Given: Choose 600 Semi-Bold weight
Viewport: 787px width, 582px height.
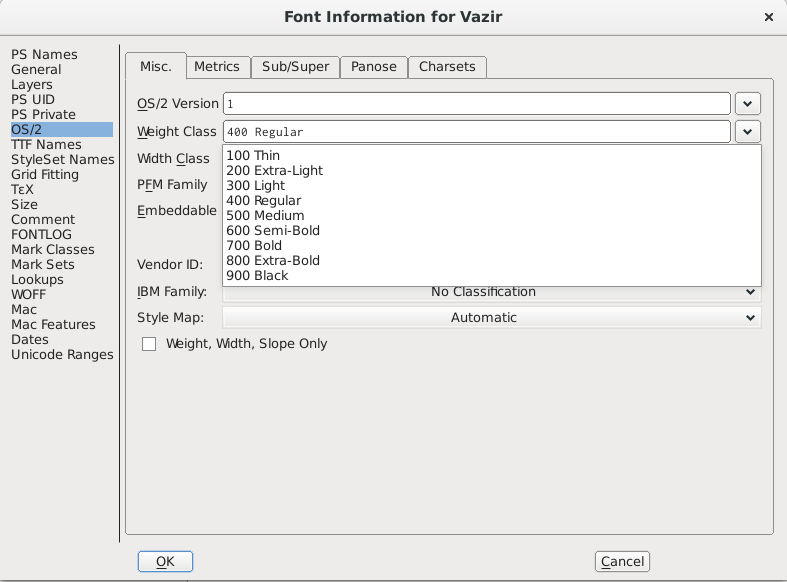Looking at the screenshot, I should [x=492, y=231].
